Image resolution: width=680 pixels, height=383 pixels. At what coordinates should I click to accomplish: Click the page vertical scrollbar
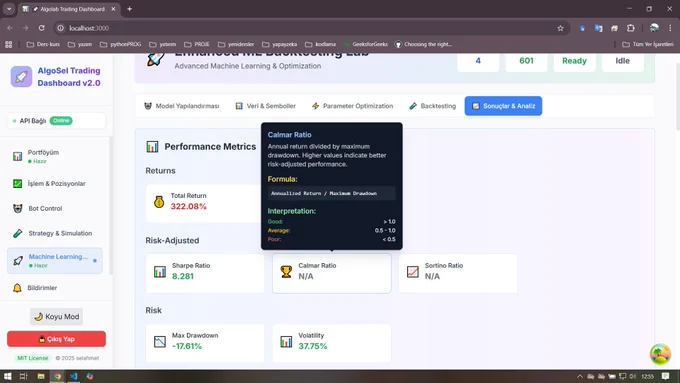(x=677, y=97)
